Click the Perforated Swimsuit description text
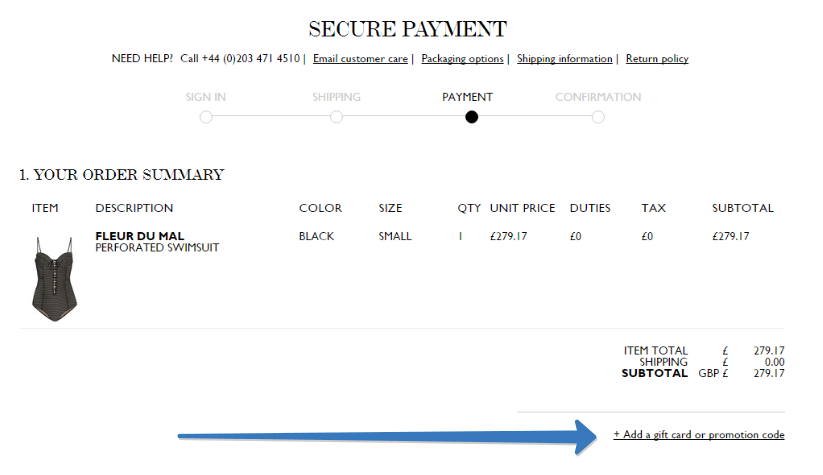This screenshot has height=475, width=823. pyautogui.click(x=157, y=247)
